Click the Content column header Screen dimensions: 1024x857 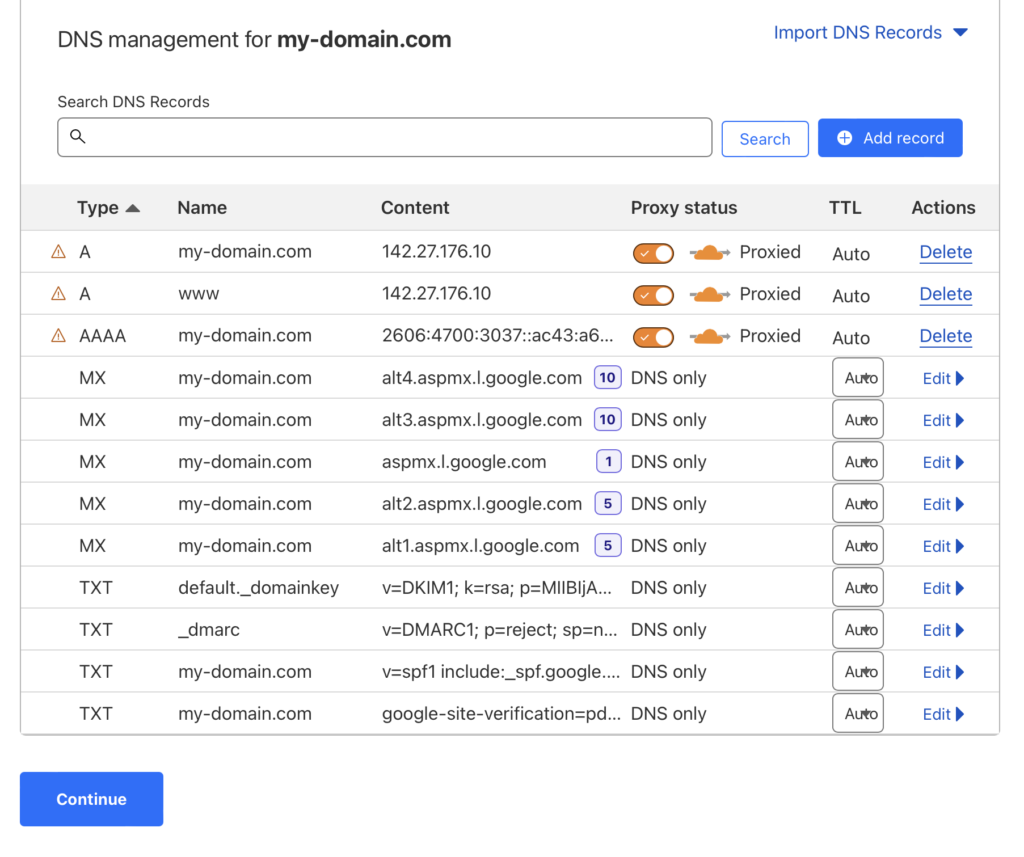[x=415, y=208]
